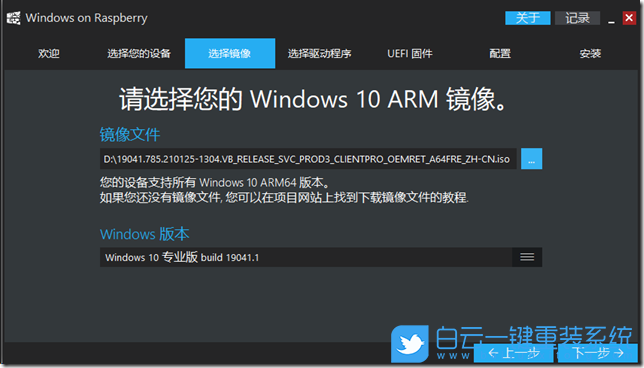Select the Windows 10 专业版 build 19041.1 entry

click(306, 257)
